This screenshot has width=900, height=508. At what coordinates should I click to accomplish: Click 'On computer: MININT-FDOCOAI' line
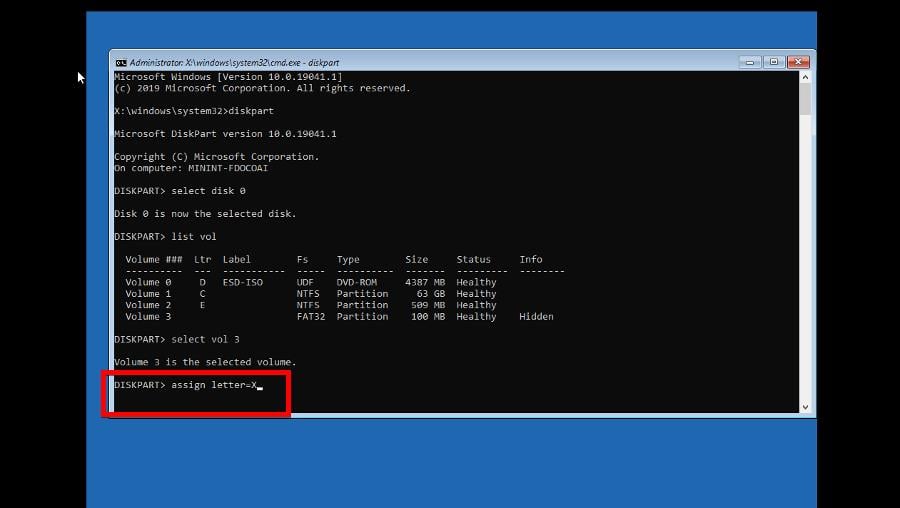click(x=191, y=168)
